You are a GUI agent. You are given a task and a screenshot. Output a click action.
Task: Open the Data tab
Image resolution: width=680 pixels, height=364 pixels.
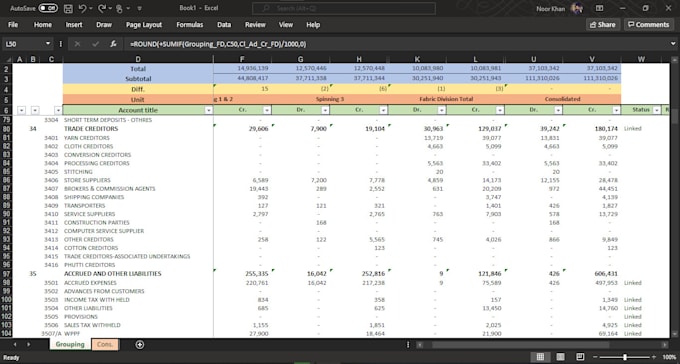(x=224, y=25)
